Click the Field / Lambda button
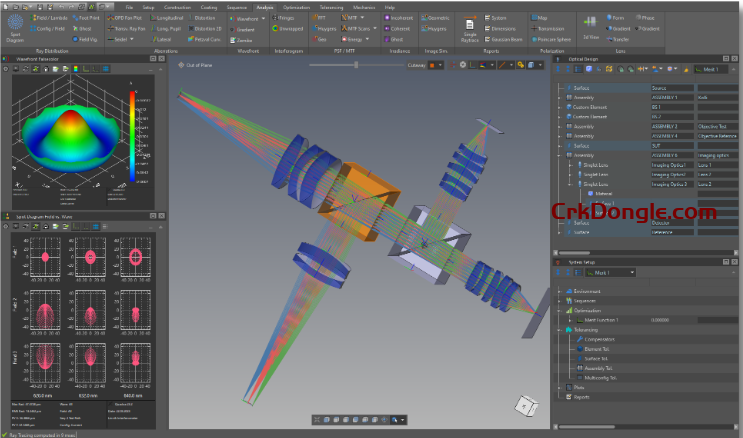This screenshot has height=438, width=743. (49, 18)
